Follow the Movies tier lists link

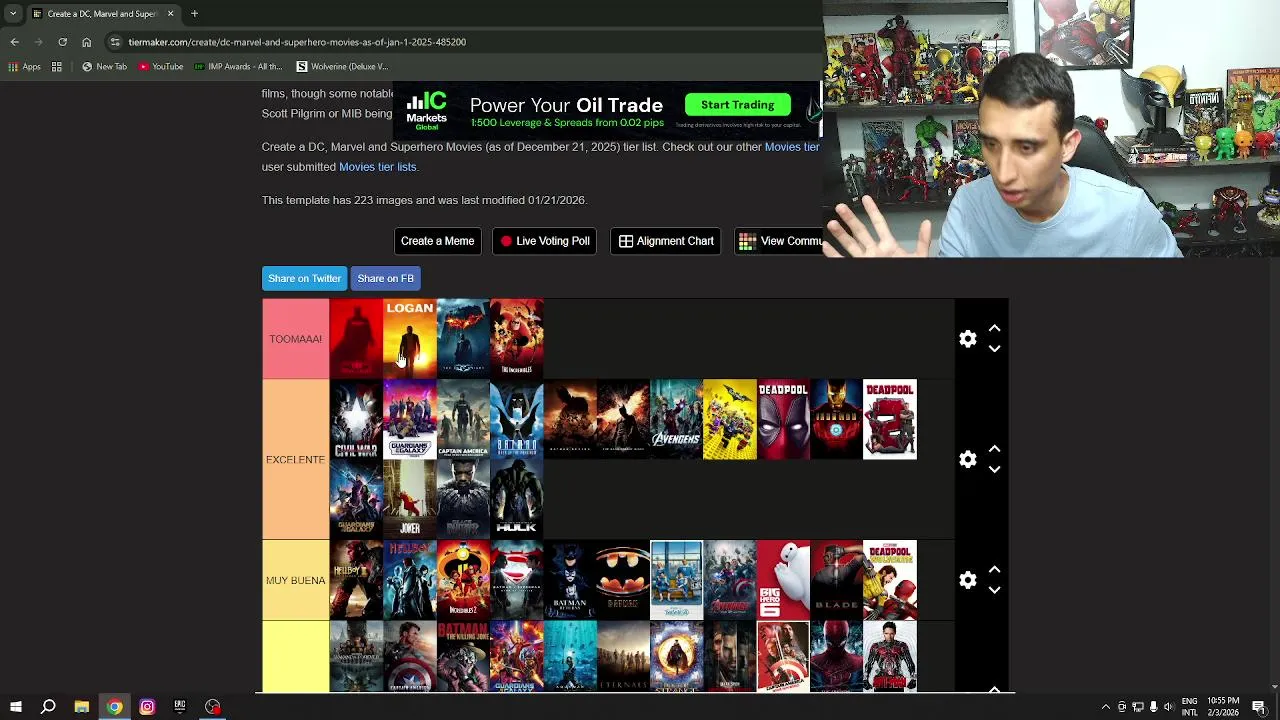click(377, 167)
